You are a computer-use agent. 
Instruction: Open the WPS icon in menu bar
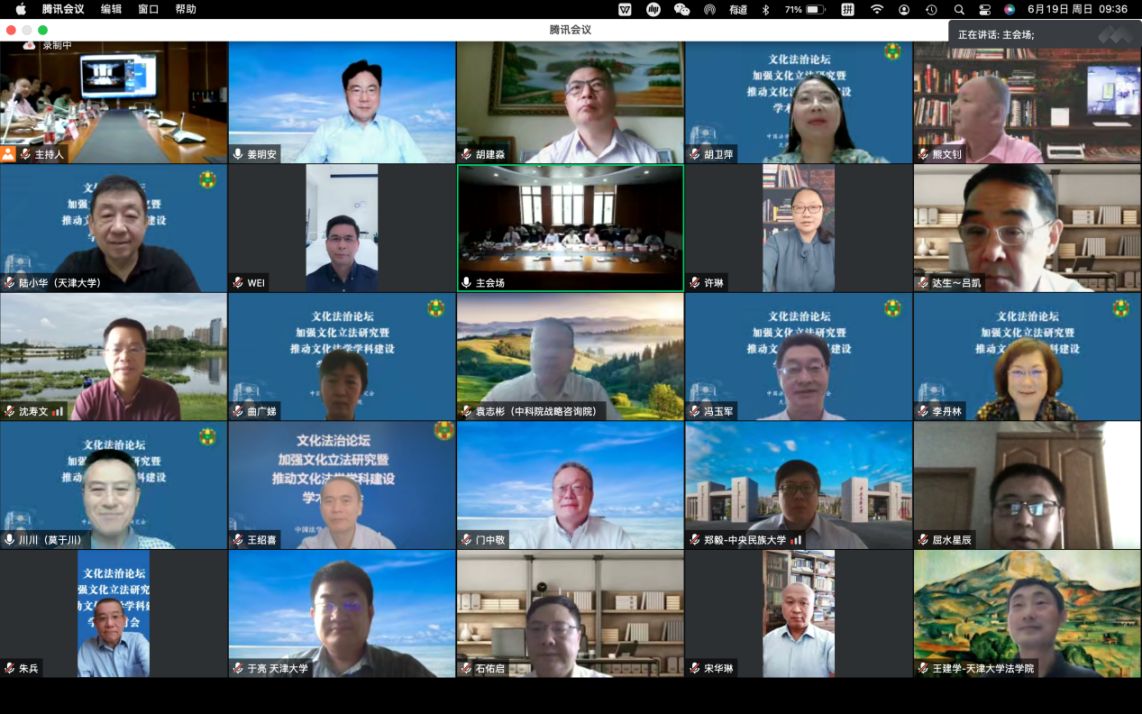625,9
